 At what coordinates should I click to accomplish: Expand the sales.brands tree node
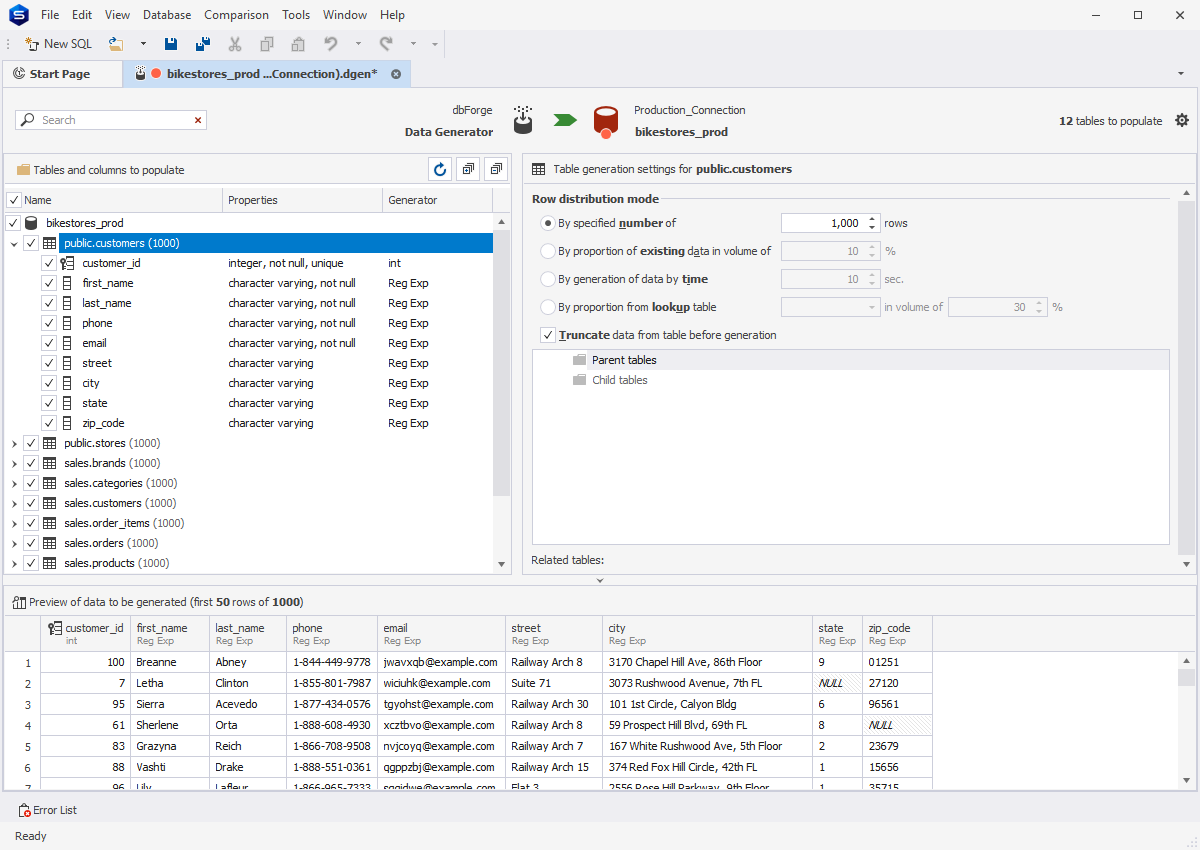click(13, 463)
